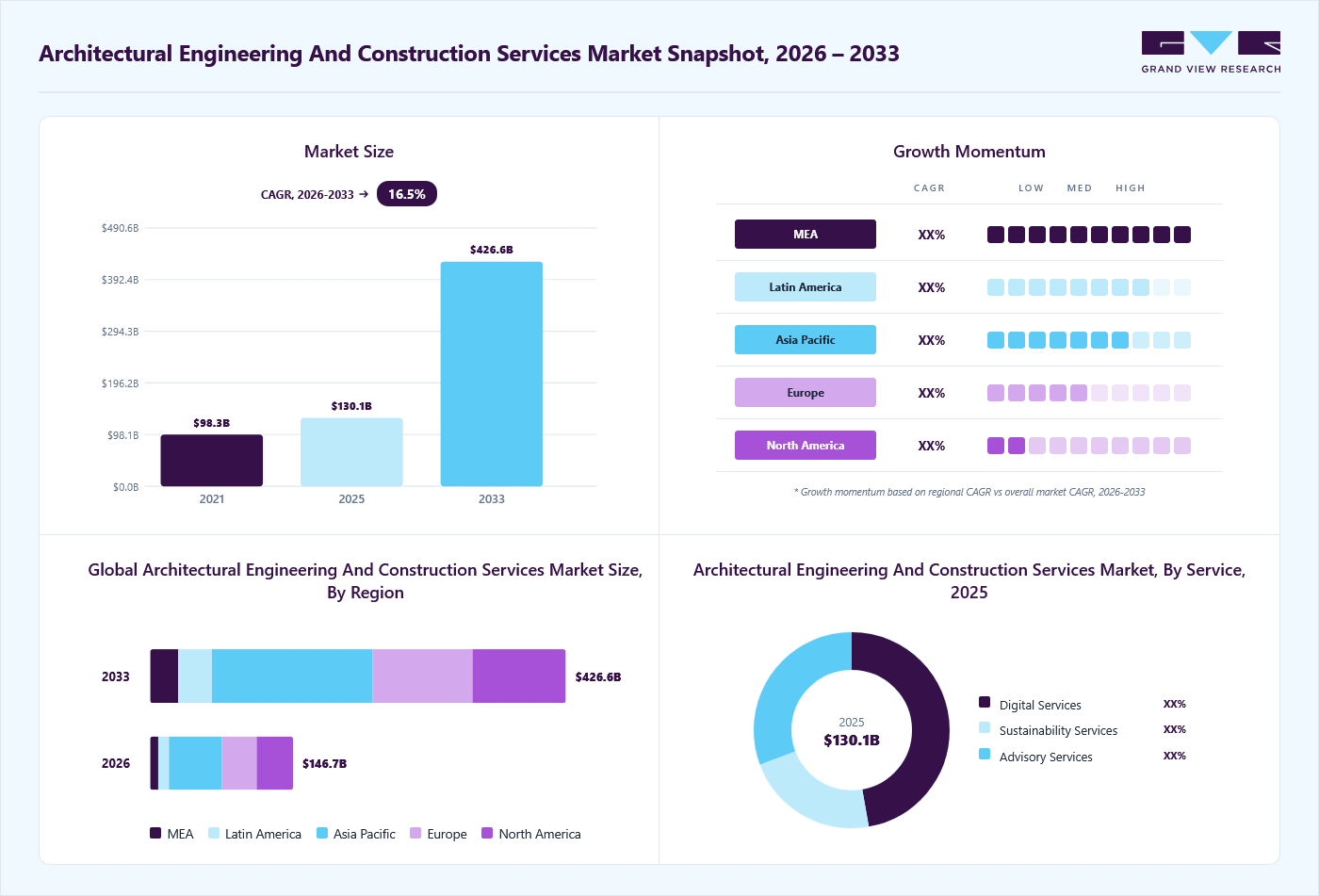Click the growth momentum footnote text
The height and width of the screenshot is (896, 1319).
pyautogui.click(x=969, y=492)
